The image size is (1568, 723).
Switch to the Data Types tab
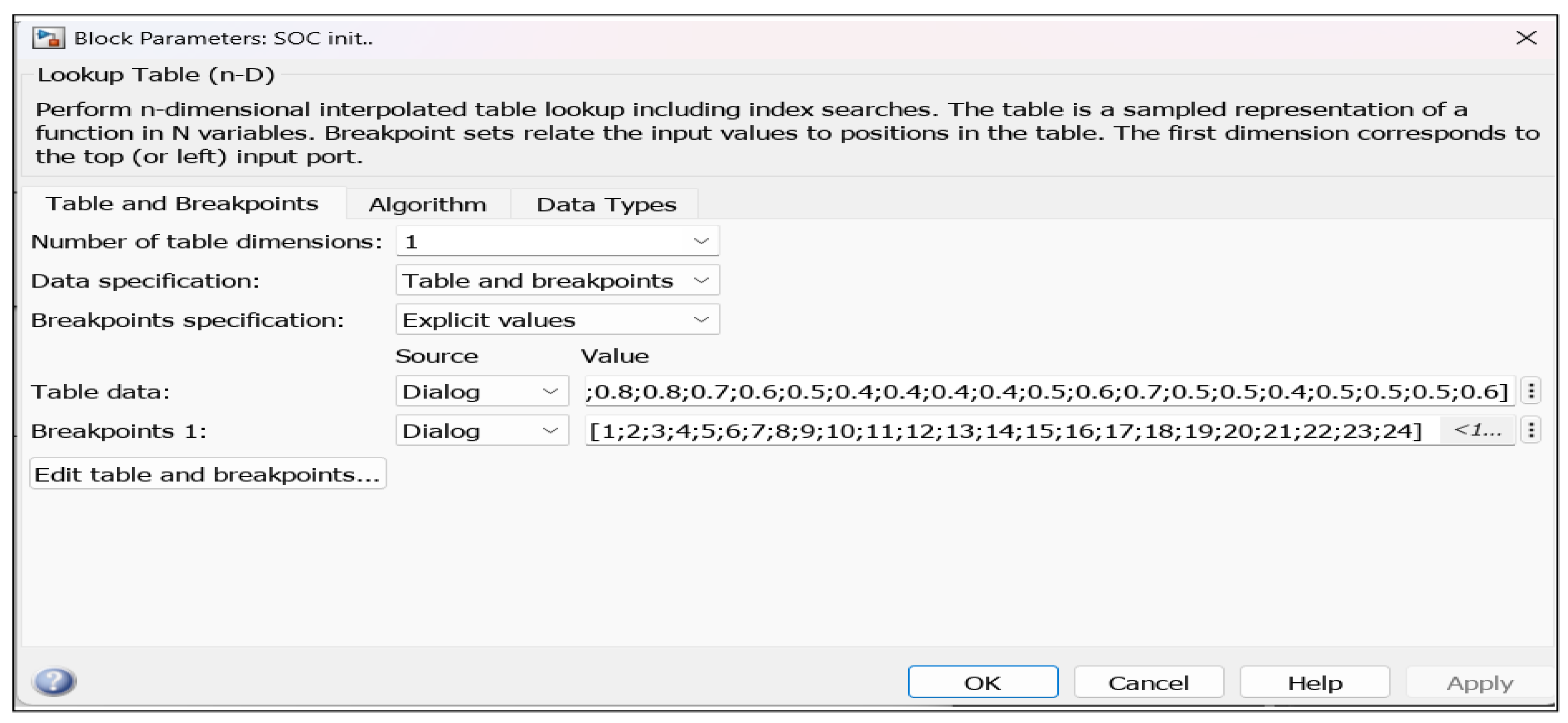tap(606, 204)
